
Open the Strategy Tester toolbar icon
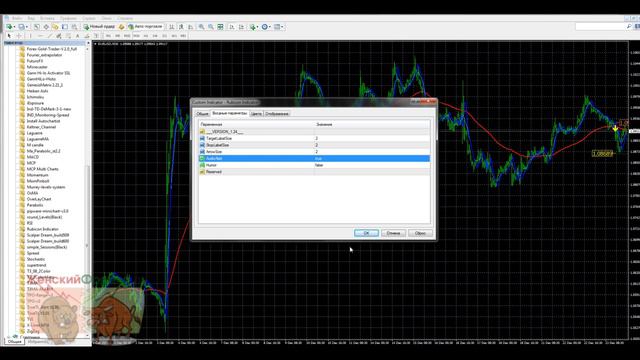[74, 27]
